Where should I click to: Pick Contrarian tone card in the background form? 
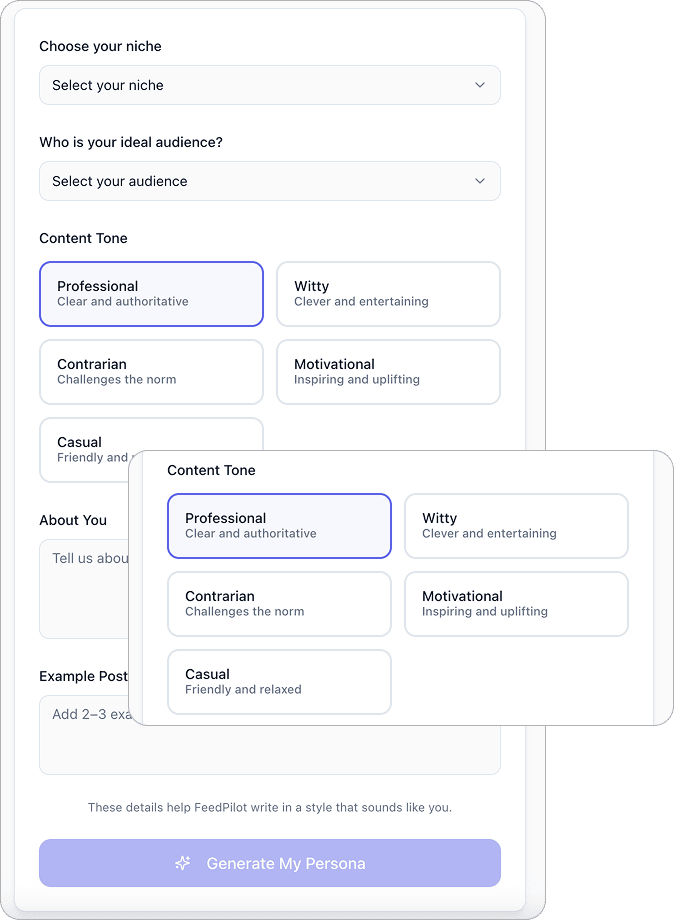[151, 372]
